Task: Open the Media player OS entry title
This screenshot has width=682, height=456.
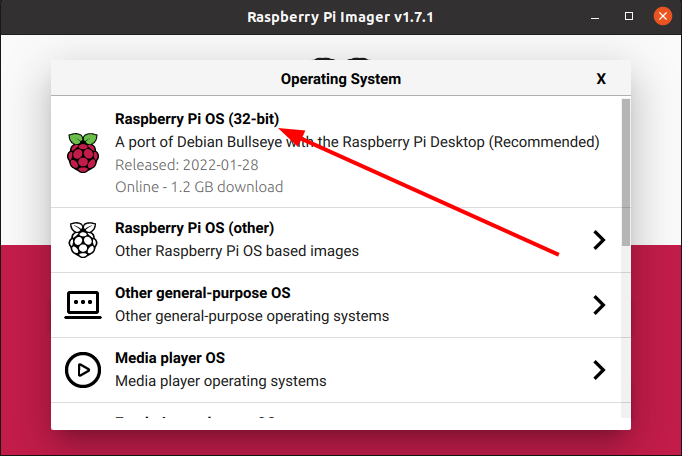Action: 170,358
